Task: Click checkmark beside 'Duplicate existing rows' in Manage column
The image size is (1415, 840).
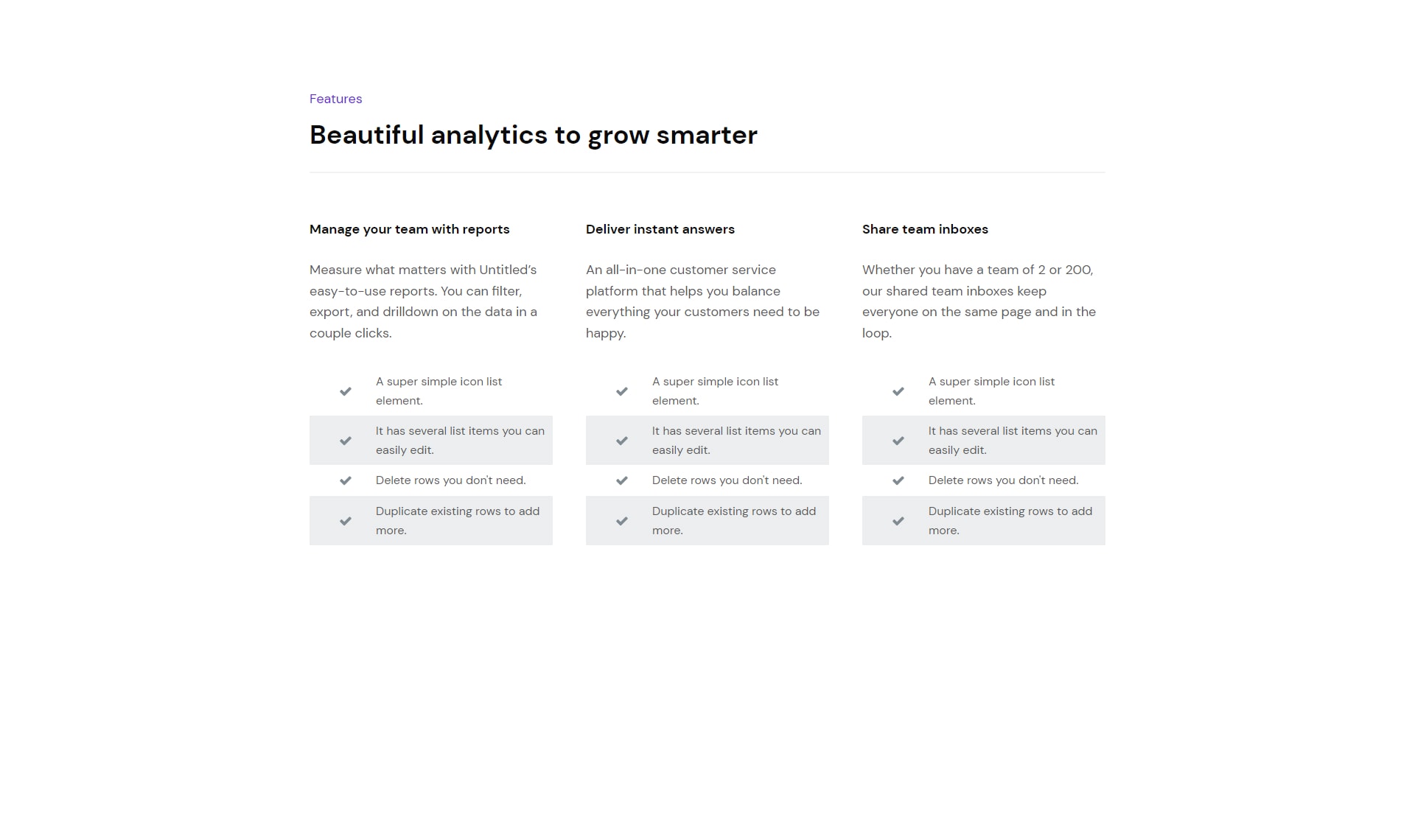Action: 345,521
